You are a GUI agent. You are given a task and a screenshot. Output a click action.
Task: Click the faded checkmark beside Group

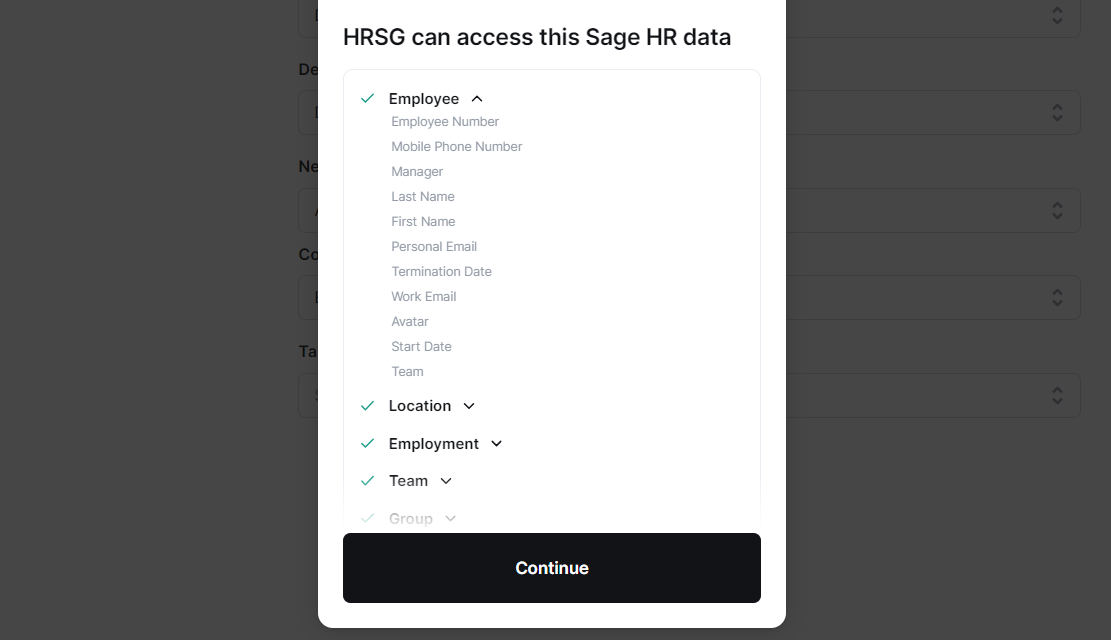click(367, 518)
